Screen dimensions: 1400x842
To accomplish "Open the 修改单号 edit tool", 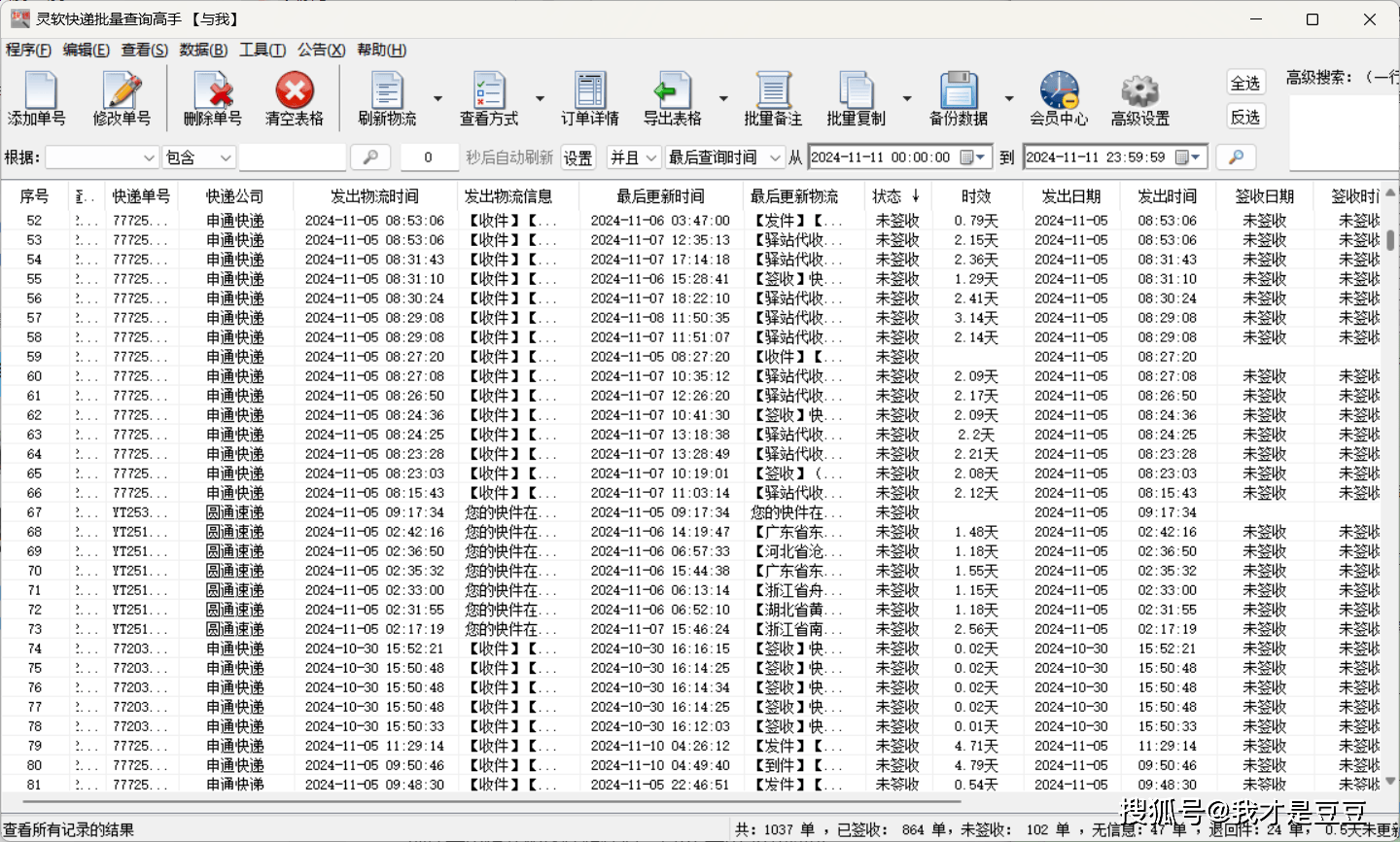I will click(x=122, y=98).
